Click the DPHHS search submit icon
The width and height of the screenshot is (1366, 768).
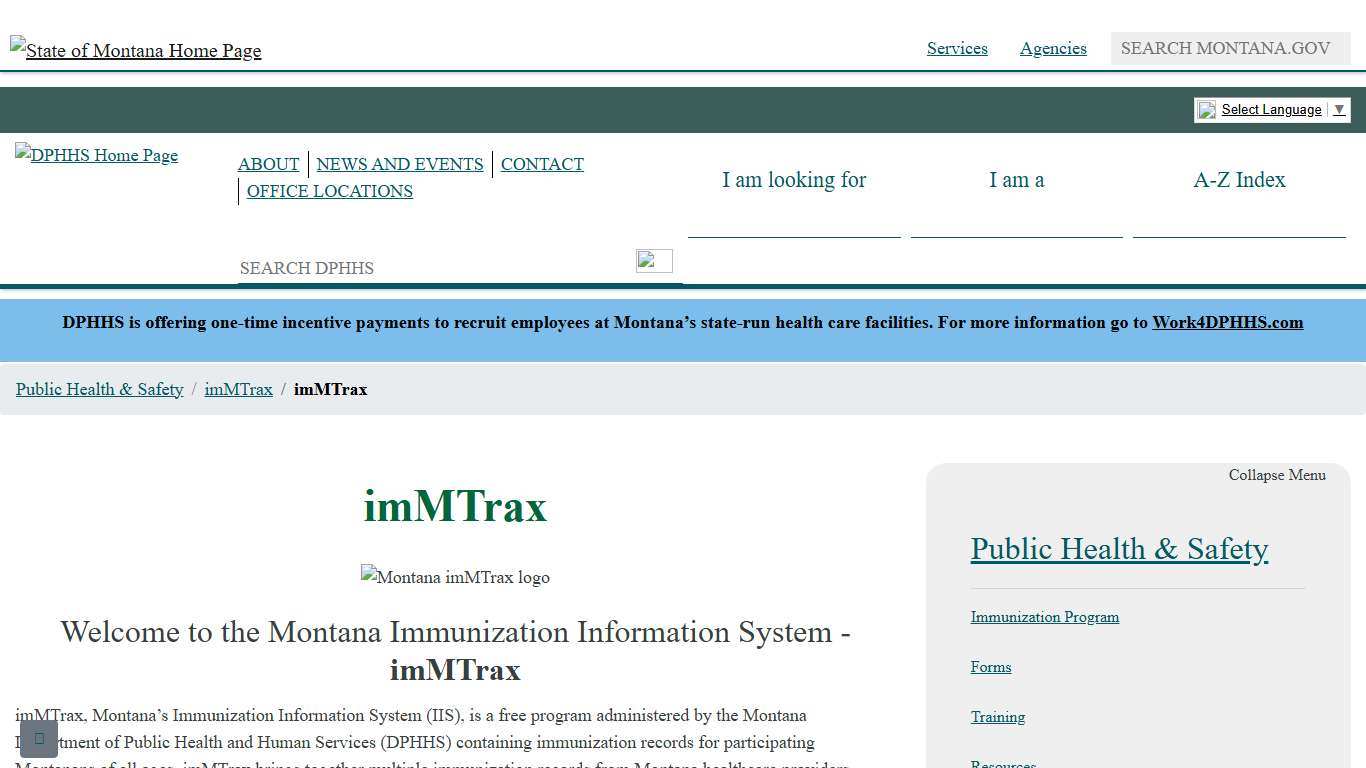pos(654,261)
